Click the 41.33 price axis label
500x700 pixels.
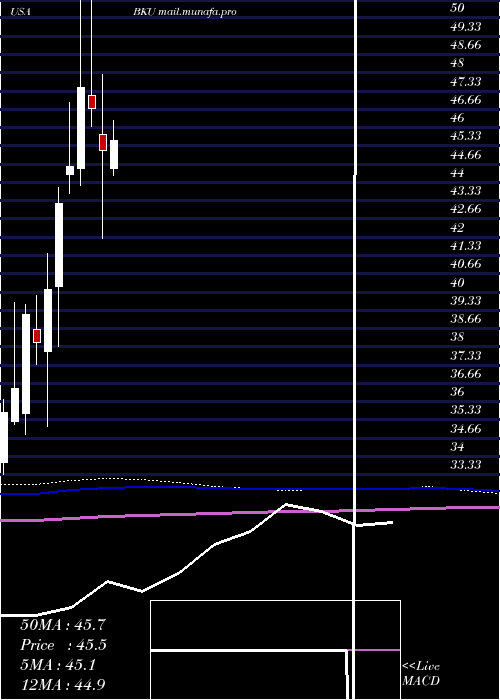pos(466,245)
